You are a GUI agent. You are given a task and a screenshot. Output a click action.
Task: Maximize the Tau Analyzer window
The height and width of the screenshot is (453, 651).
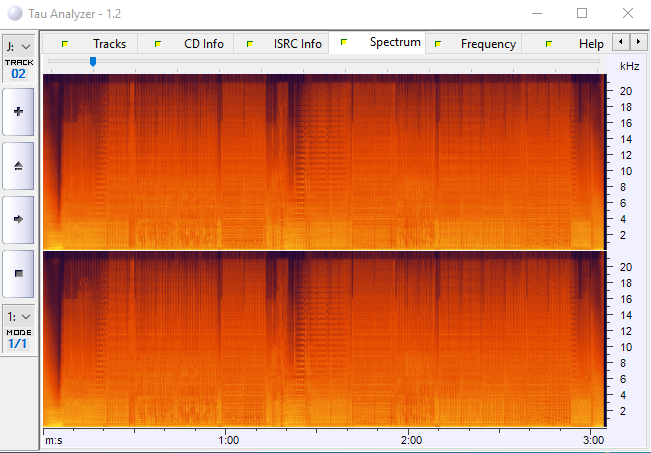tap(582, 14)
